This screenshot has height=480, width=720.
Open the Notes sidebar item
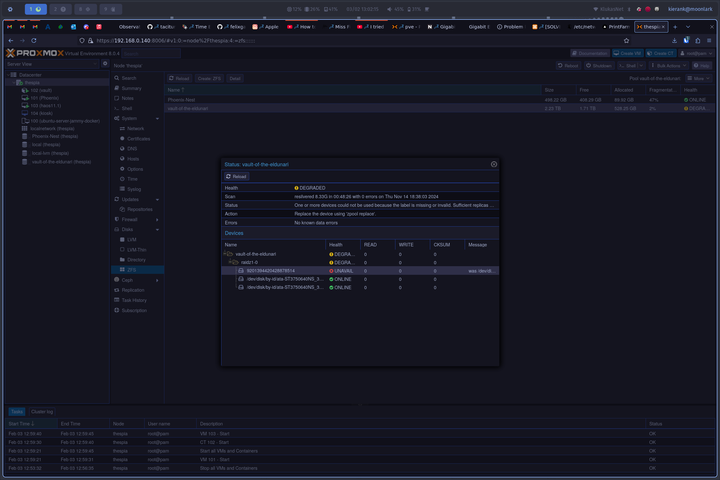[127, 98]
